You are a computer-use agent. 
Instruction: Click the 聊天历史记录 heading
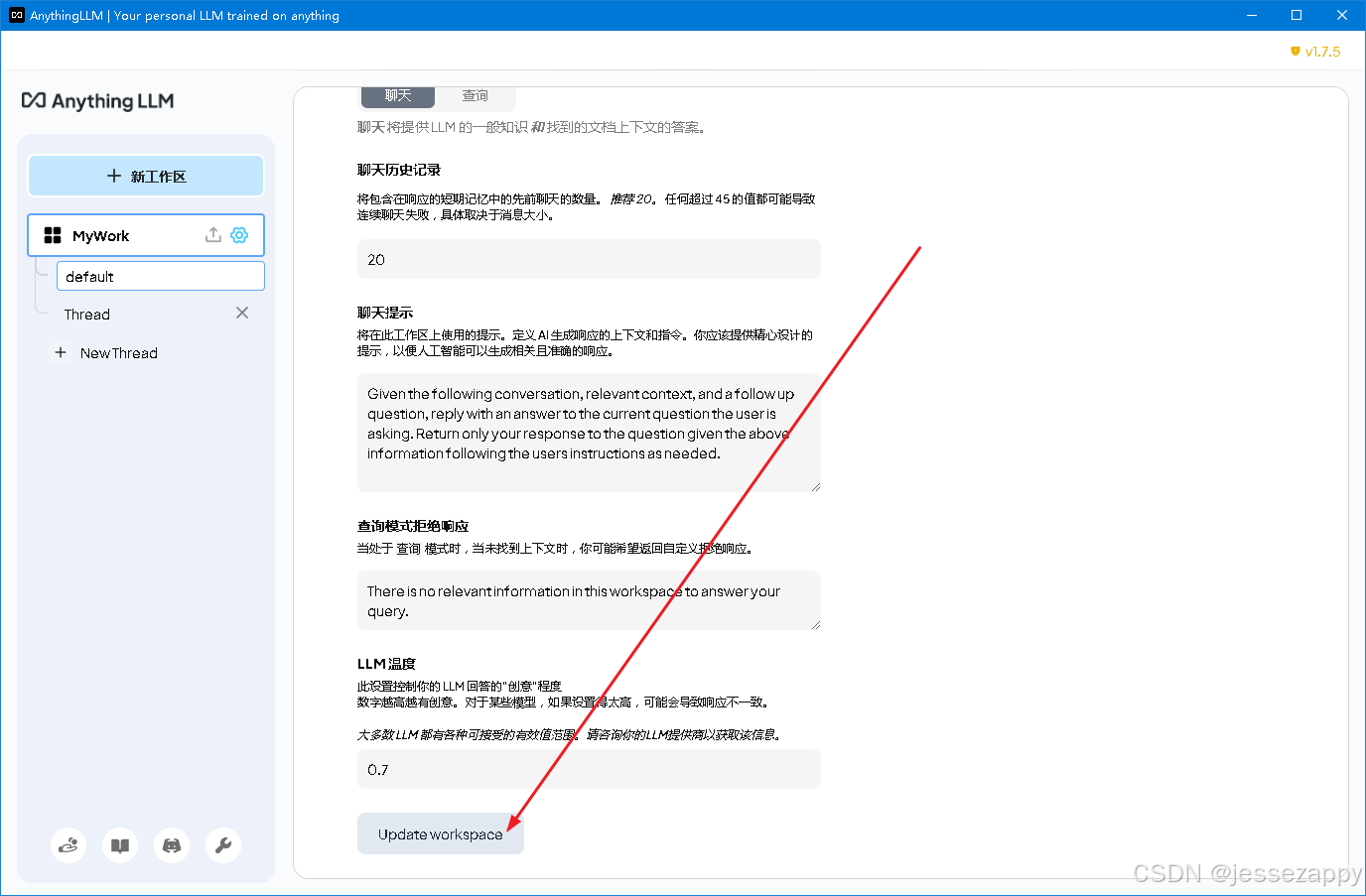399,170
